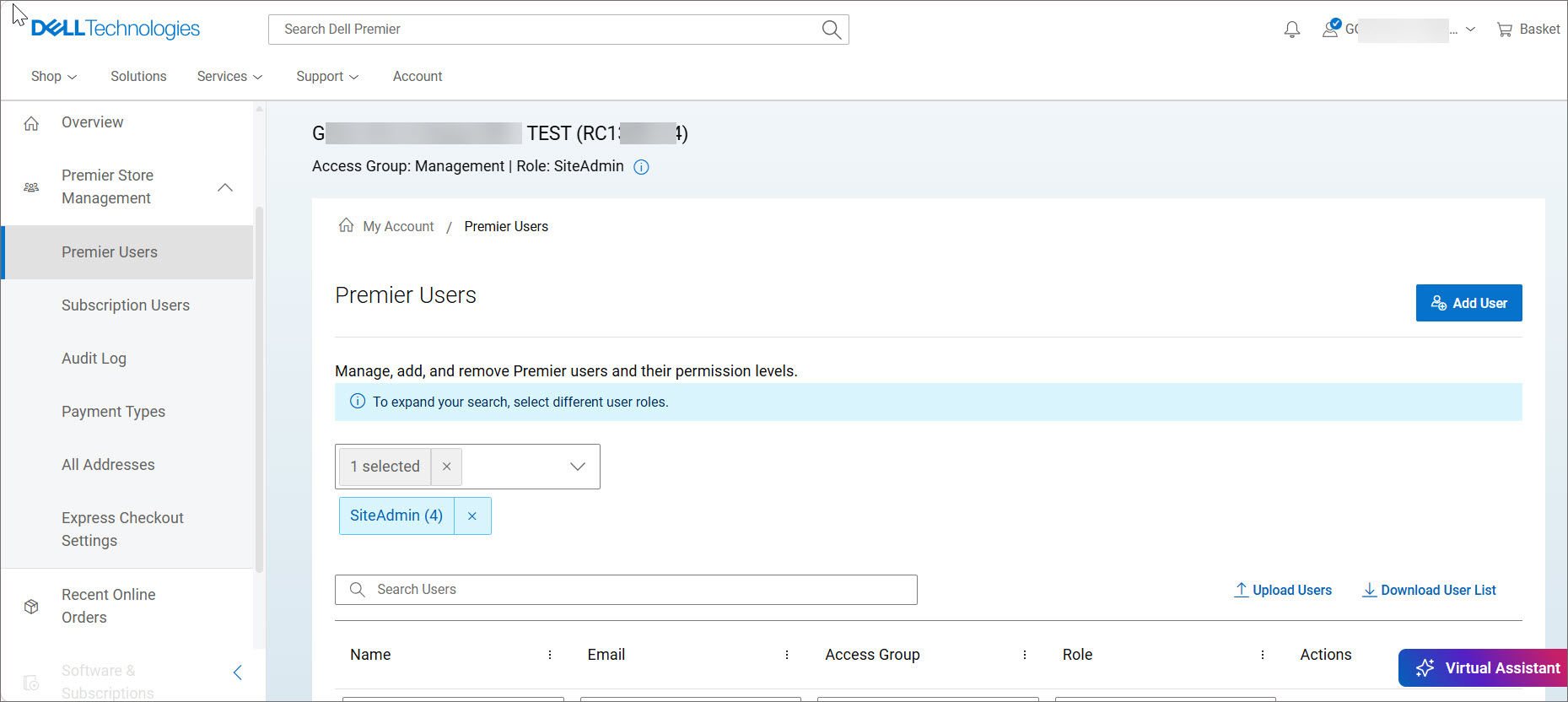The width and height of the screenshot is (1568, 702).
Task: Collapse the sidebar with the left chevron
Action: [237, 672]
